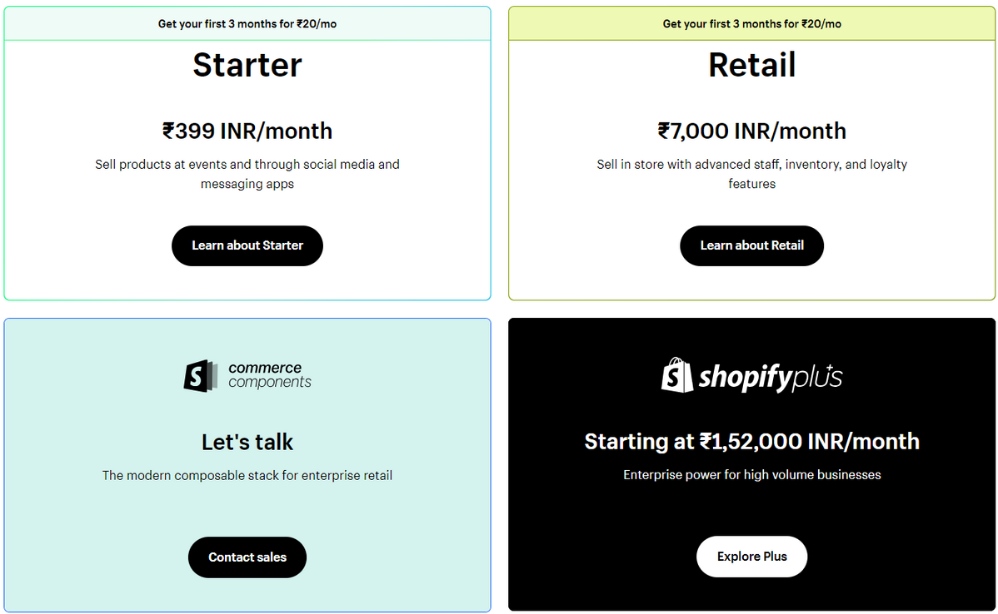This screenshot has width=998, height=614.
Task: Click the Learn about Starter button
Action: click(x=246, y=245)
